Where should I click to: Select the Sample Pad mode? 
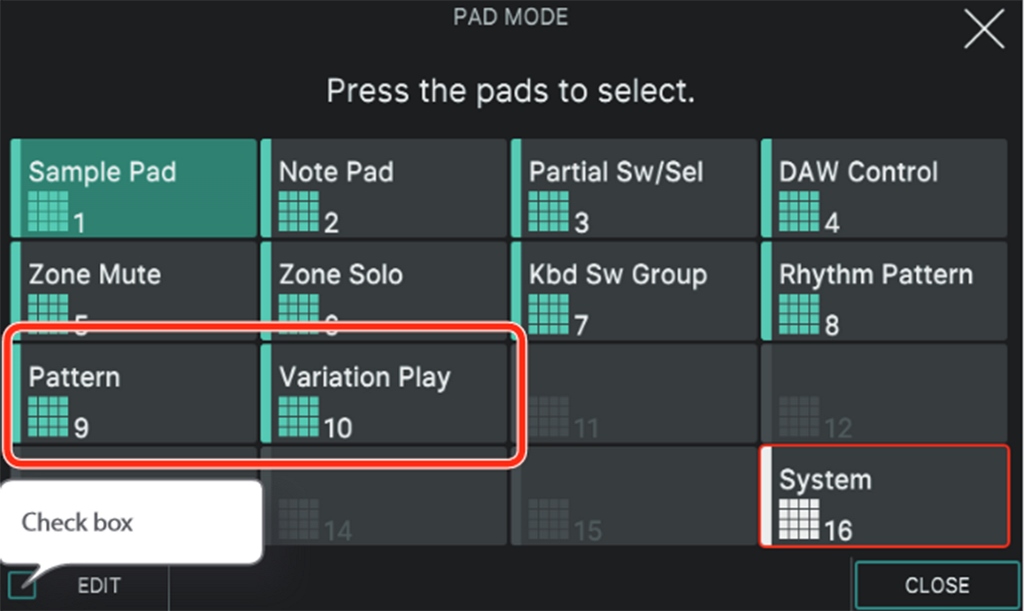(134, 188)
